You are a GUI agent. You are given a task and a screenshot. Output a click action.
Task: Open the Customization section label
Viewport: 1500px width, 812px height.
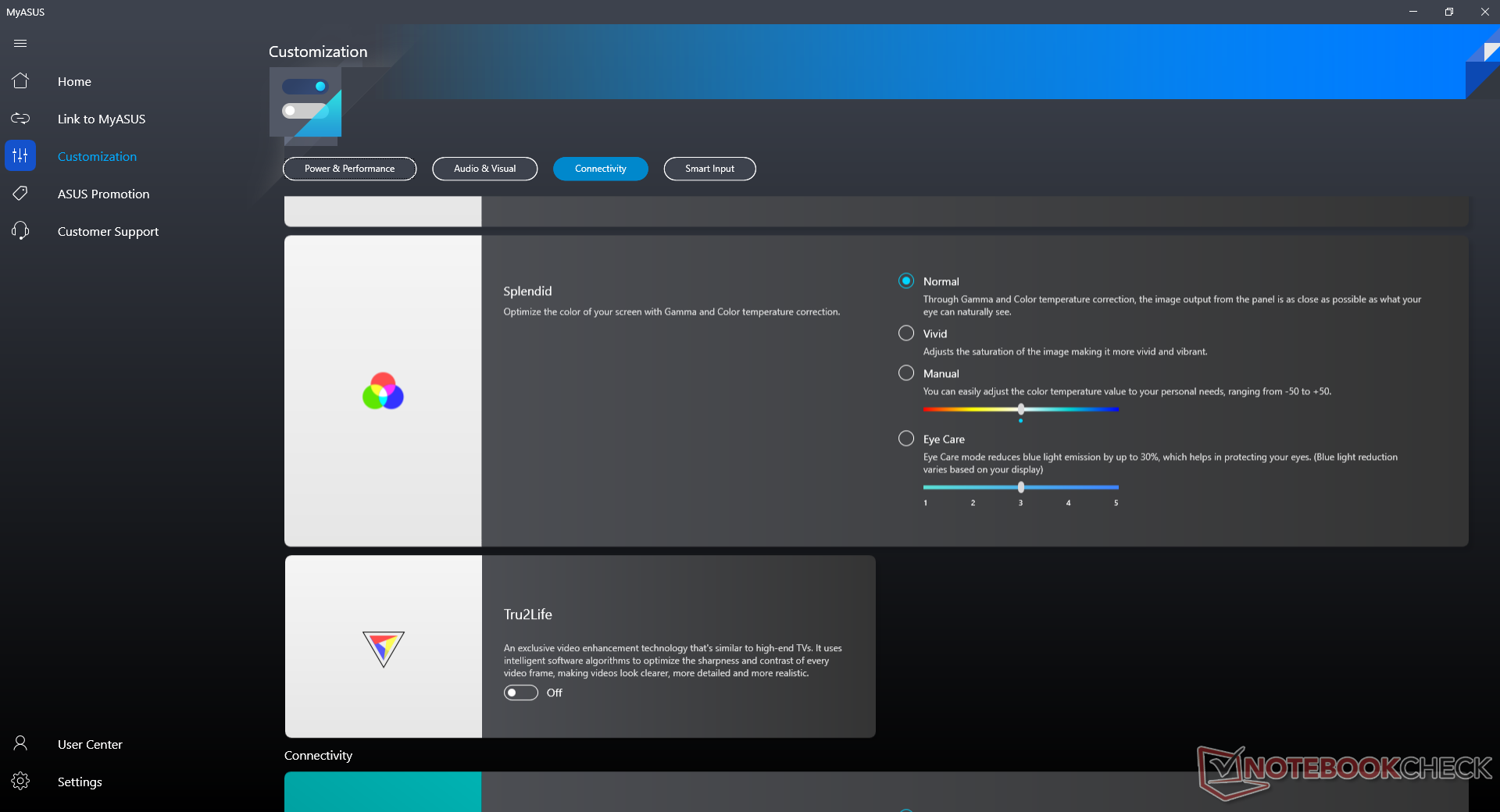click(97, 157)
